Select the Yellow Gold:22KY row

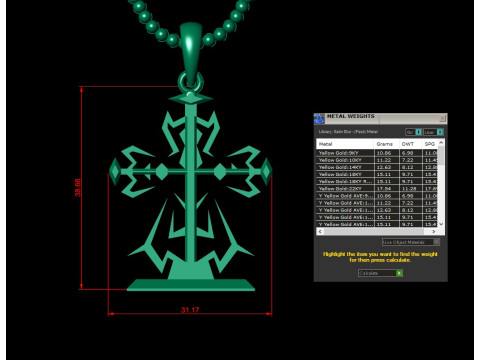coord(377,189)
